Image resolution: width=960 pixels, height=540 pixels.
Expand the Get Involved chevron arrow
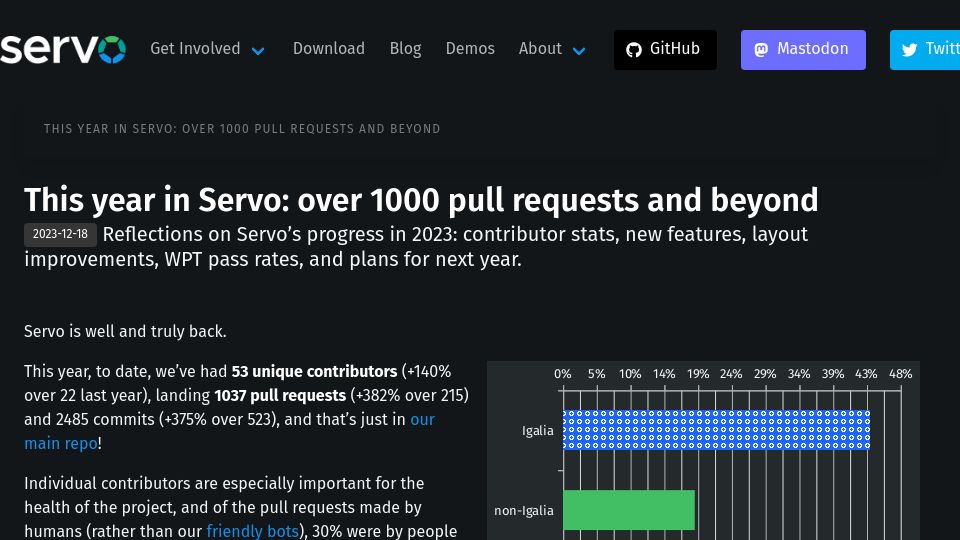coord(258,51)
